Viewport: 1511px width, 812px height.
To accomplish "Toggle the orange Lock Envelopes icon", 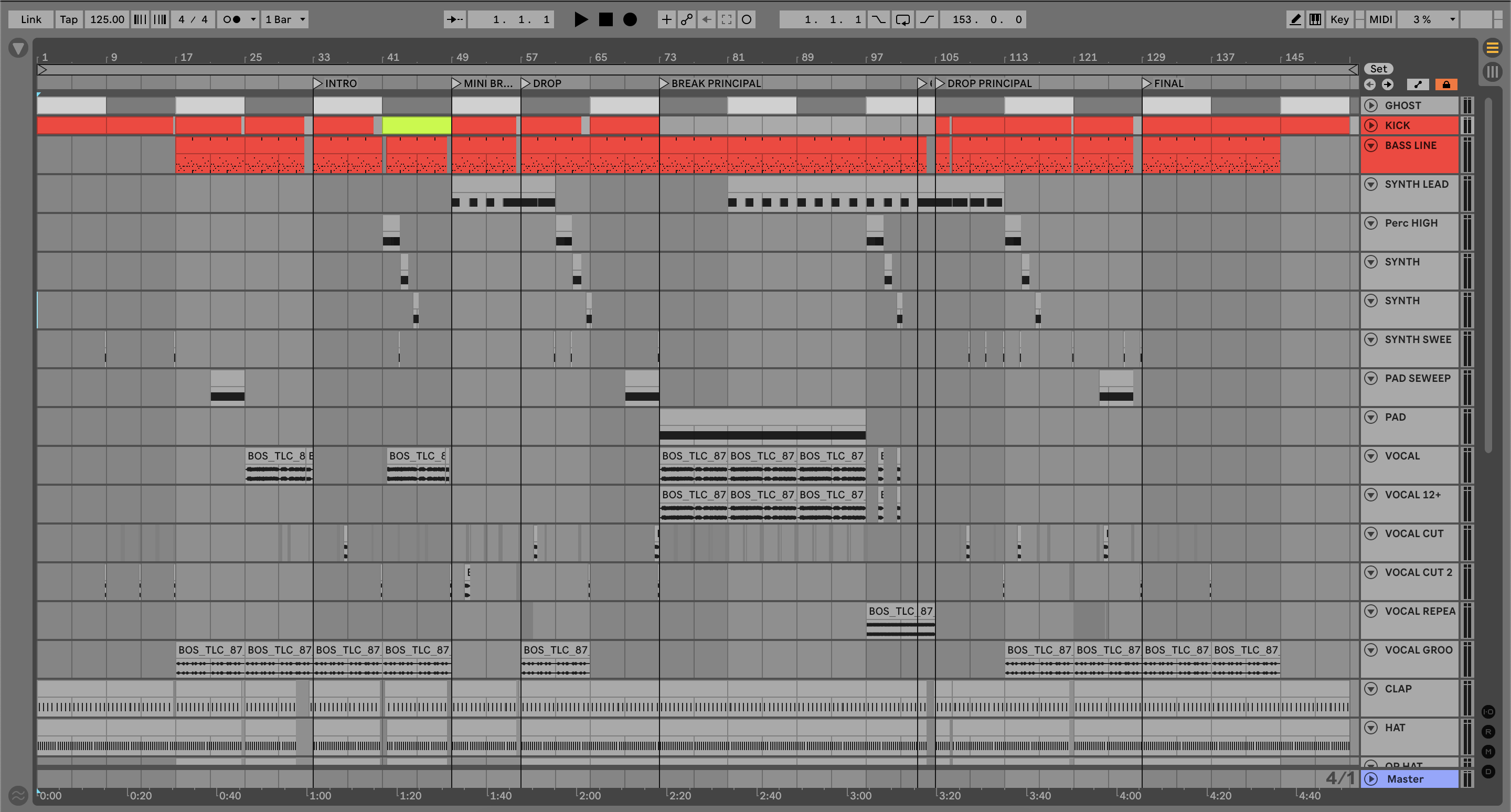I will coord(1446,84).
